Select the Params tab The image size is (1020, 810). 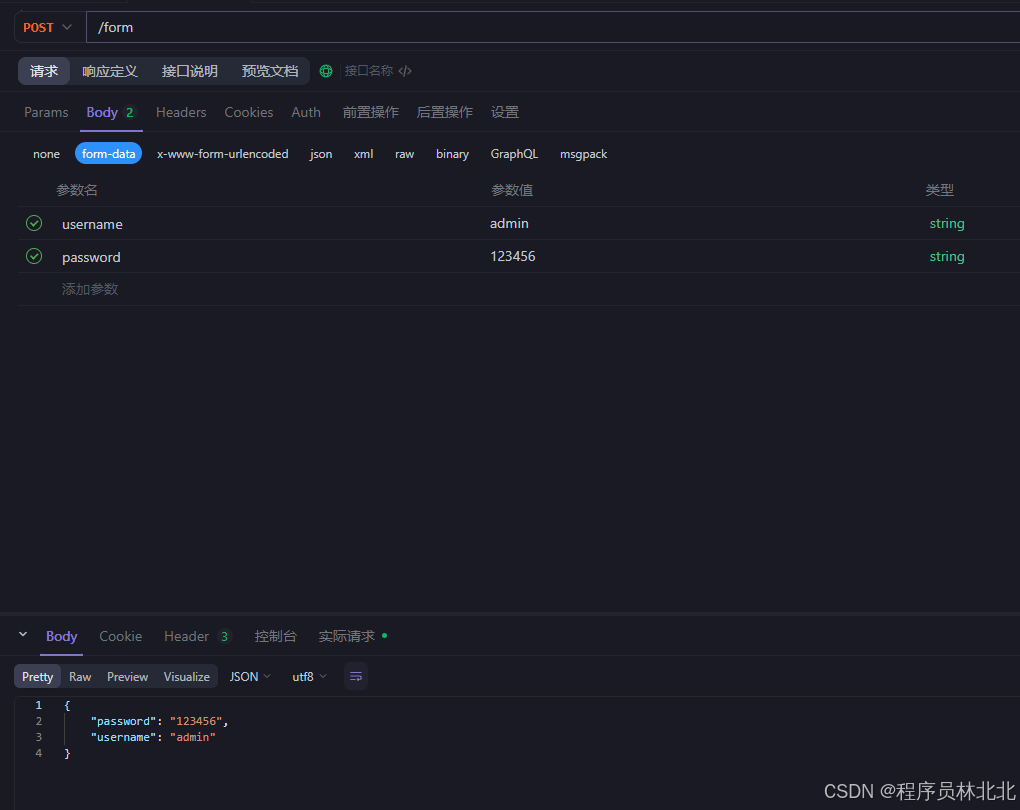[46, 113]
